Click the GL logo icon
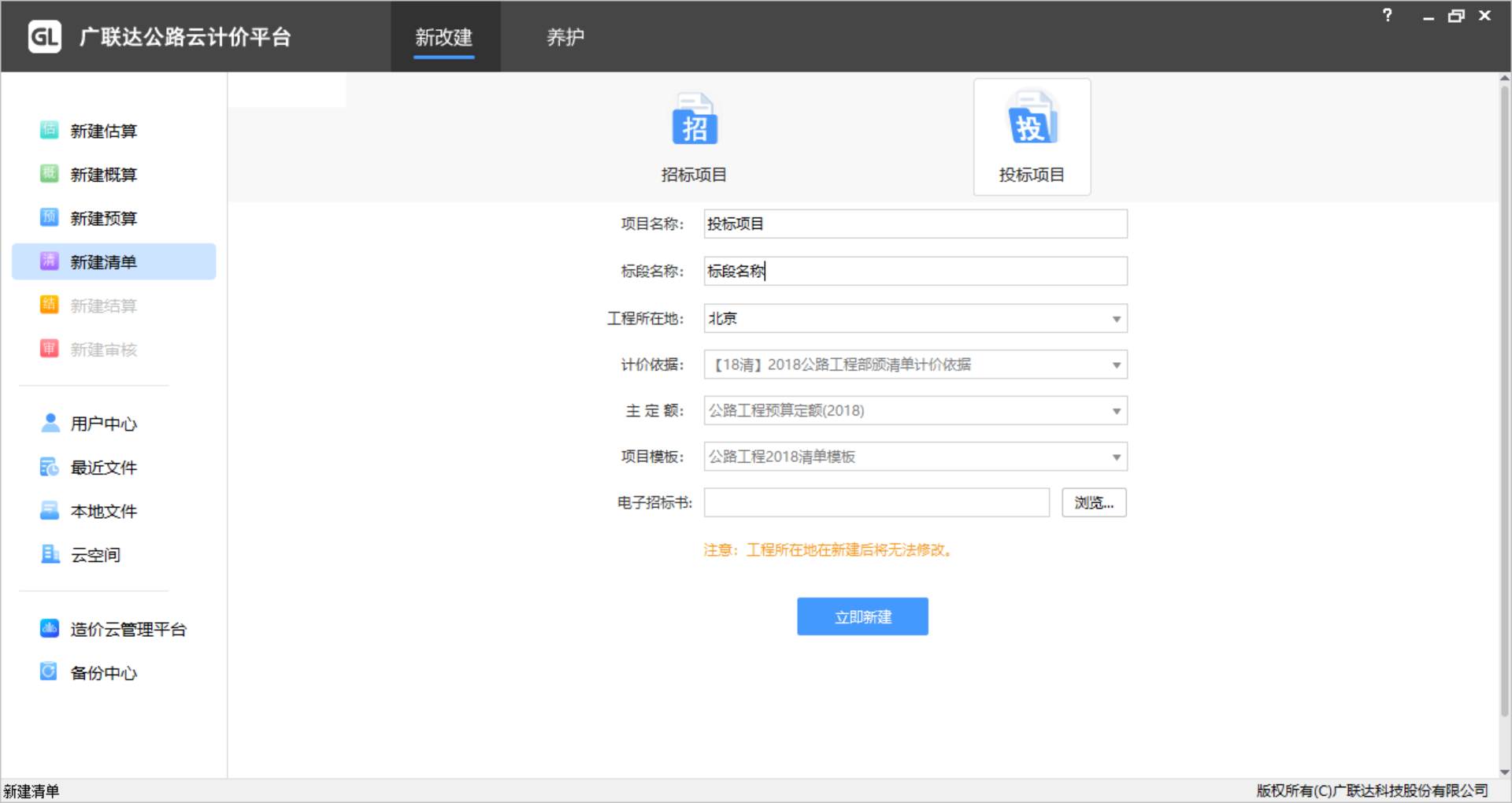 tap(45, 37)
